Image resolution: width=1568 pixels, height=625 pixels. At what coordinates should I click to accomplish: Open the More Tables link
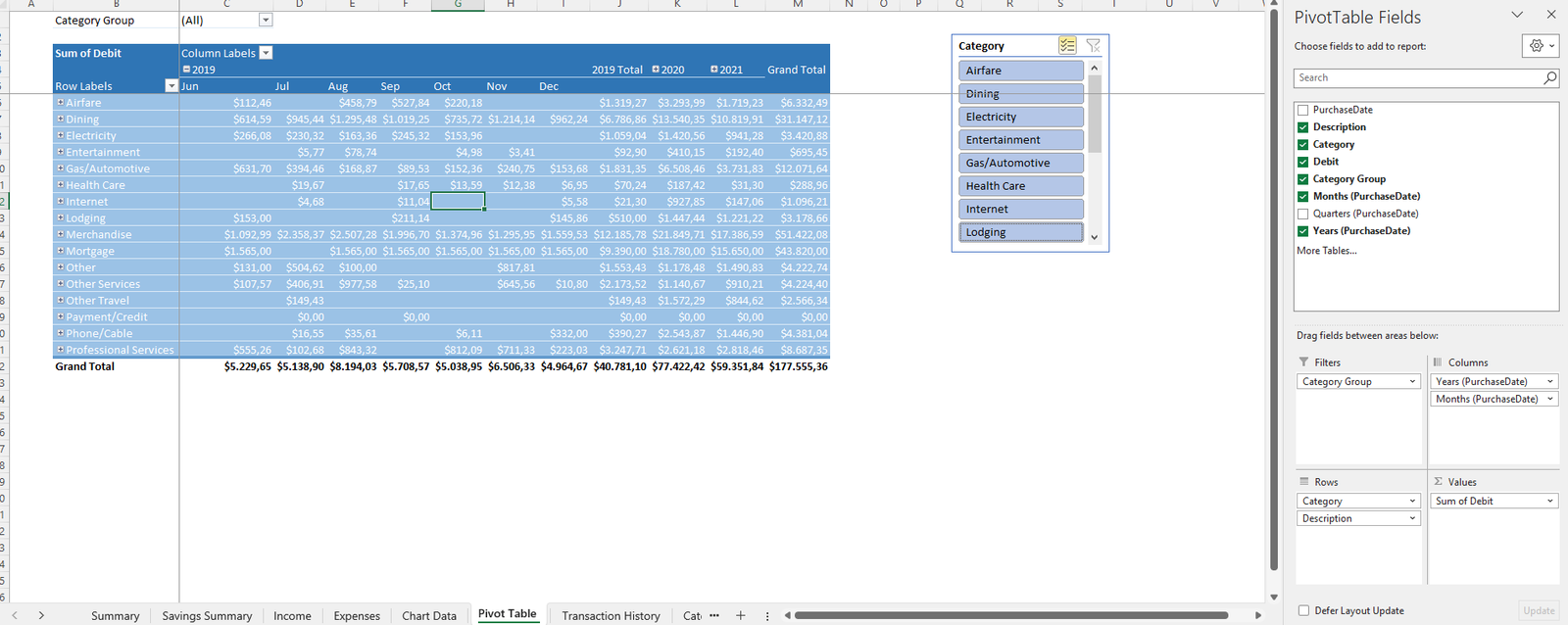[x=1327, y=251]
